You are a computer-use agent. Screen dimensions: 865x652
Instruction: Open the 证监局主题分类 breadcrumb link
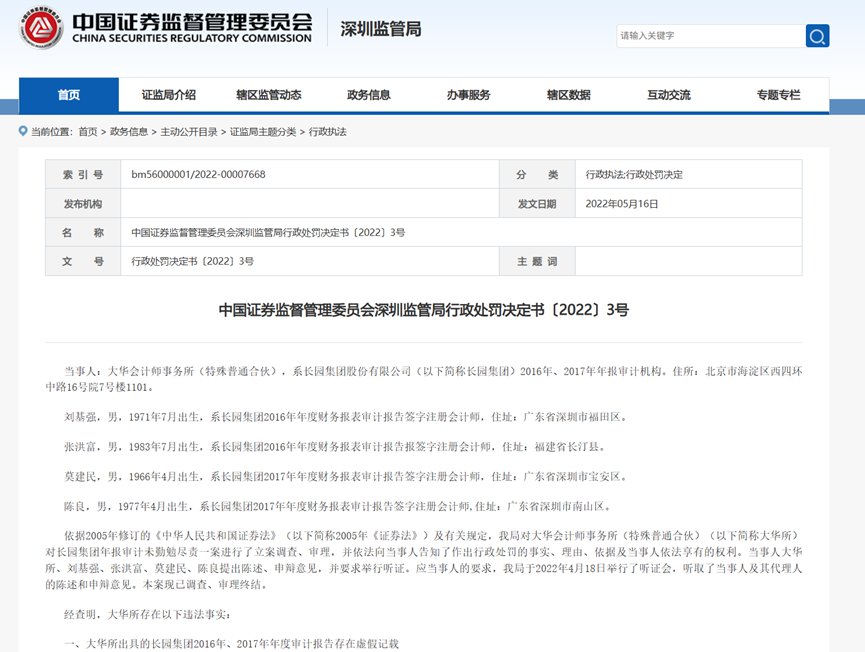[263, 132]
